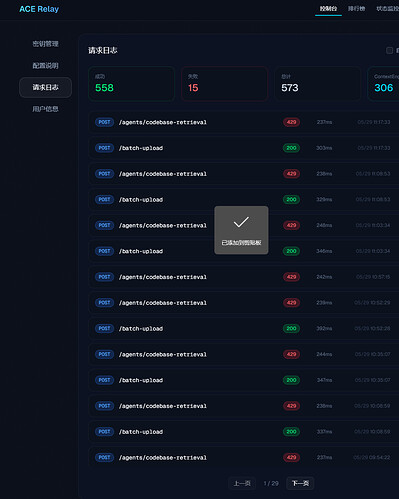Click the total card showing 573

click(318, 84)
